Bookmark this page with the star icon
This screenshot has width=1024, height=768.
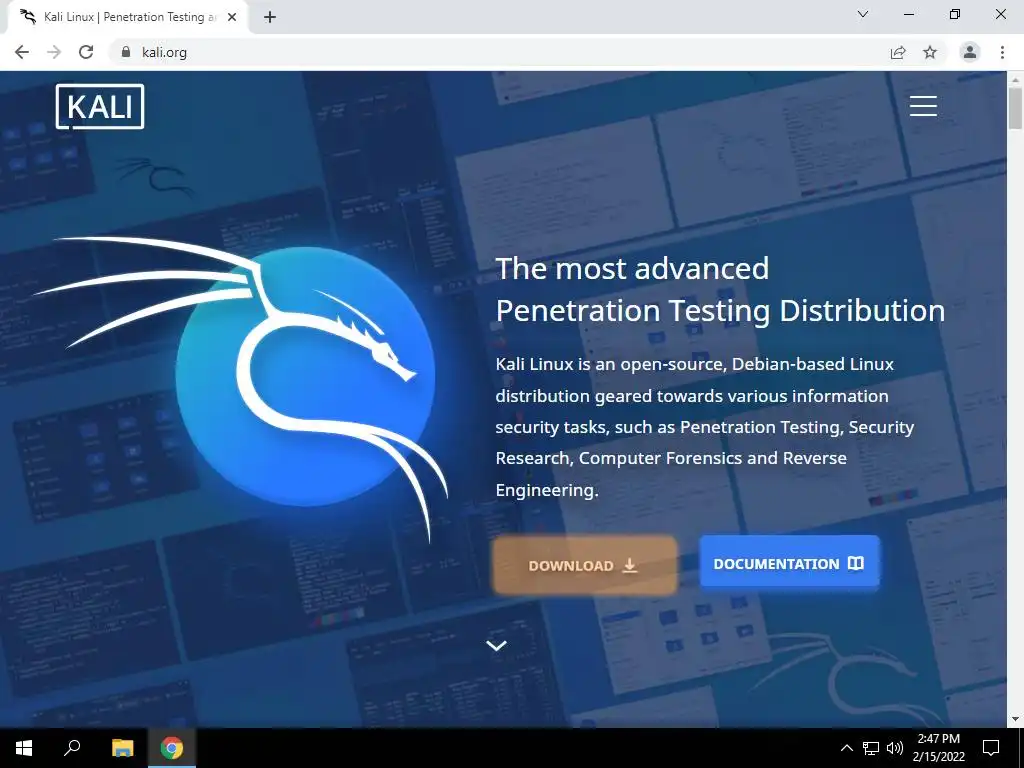930,52
